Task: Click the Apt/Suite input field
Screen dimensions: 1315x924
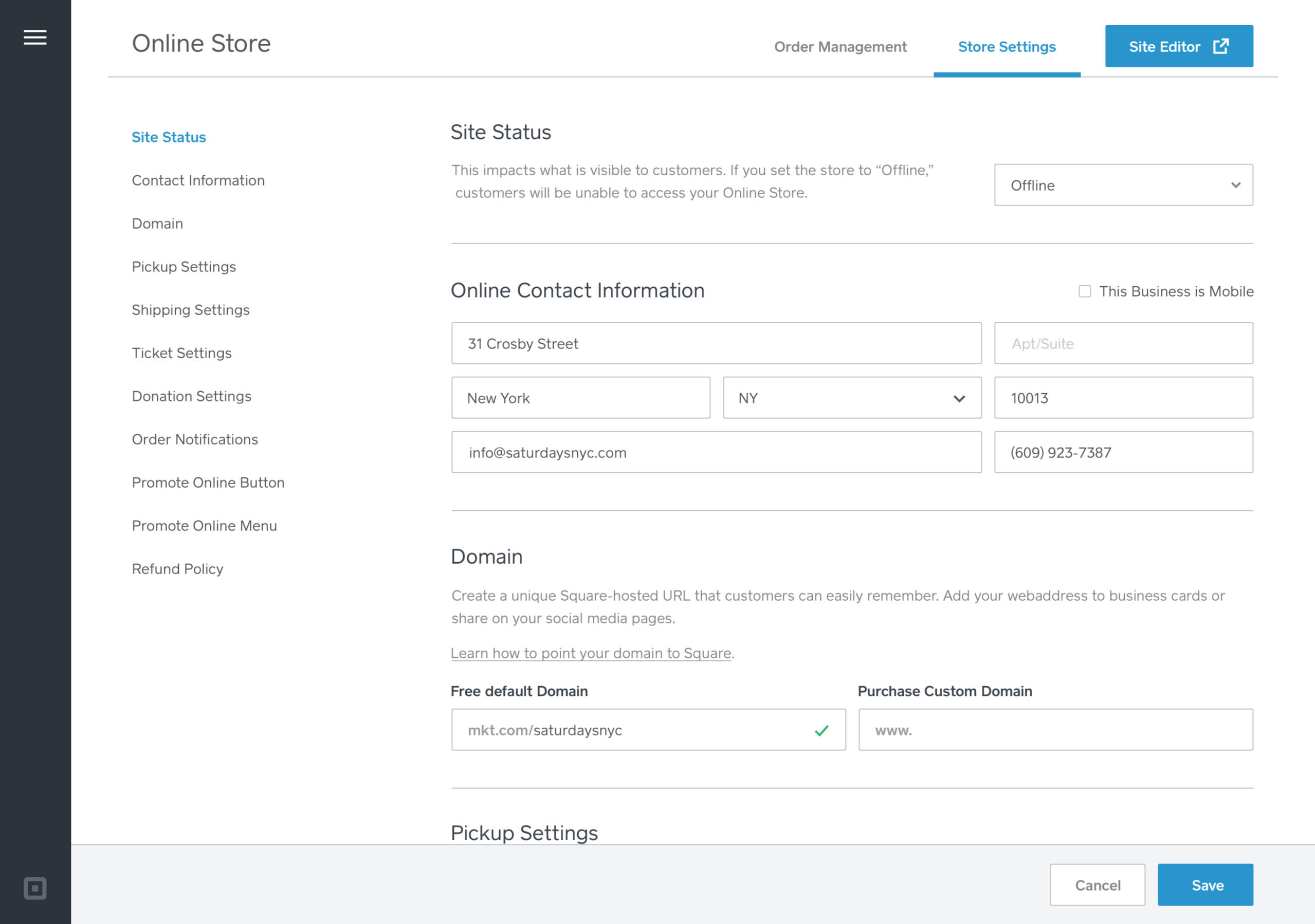Action: (1123, 343)
